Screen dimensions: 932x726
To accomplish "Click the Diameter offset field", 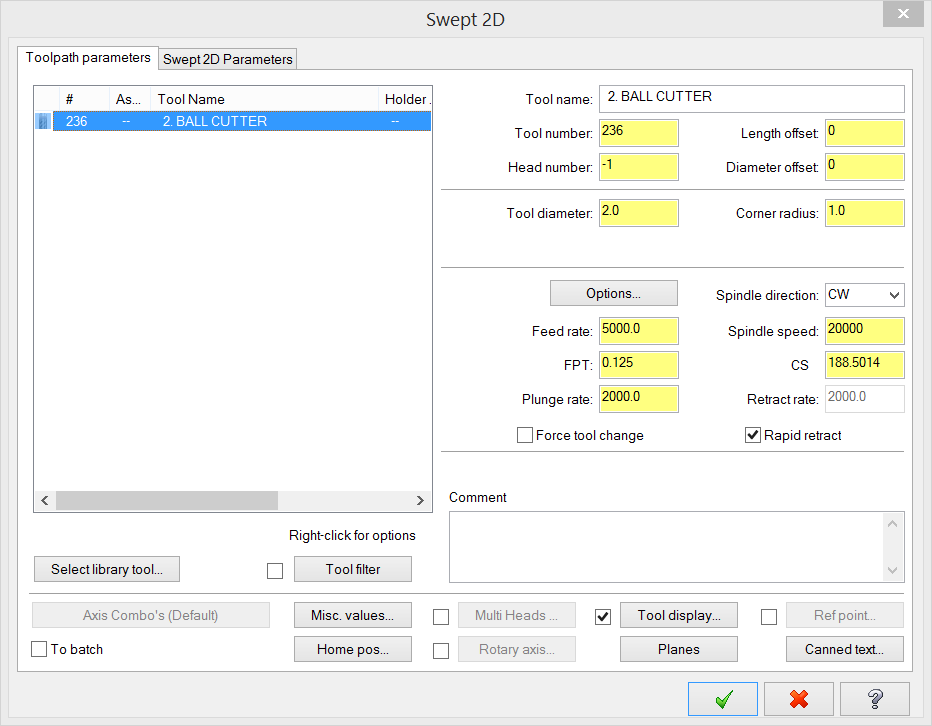I will (865, 166).
